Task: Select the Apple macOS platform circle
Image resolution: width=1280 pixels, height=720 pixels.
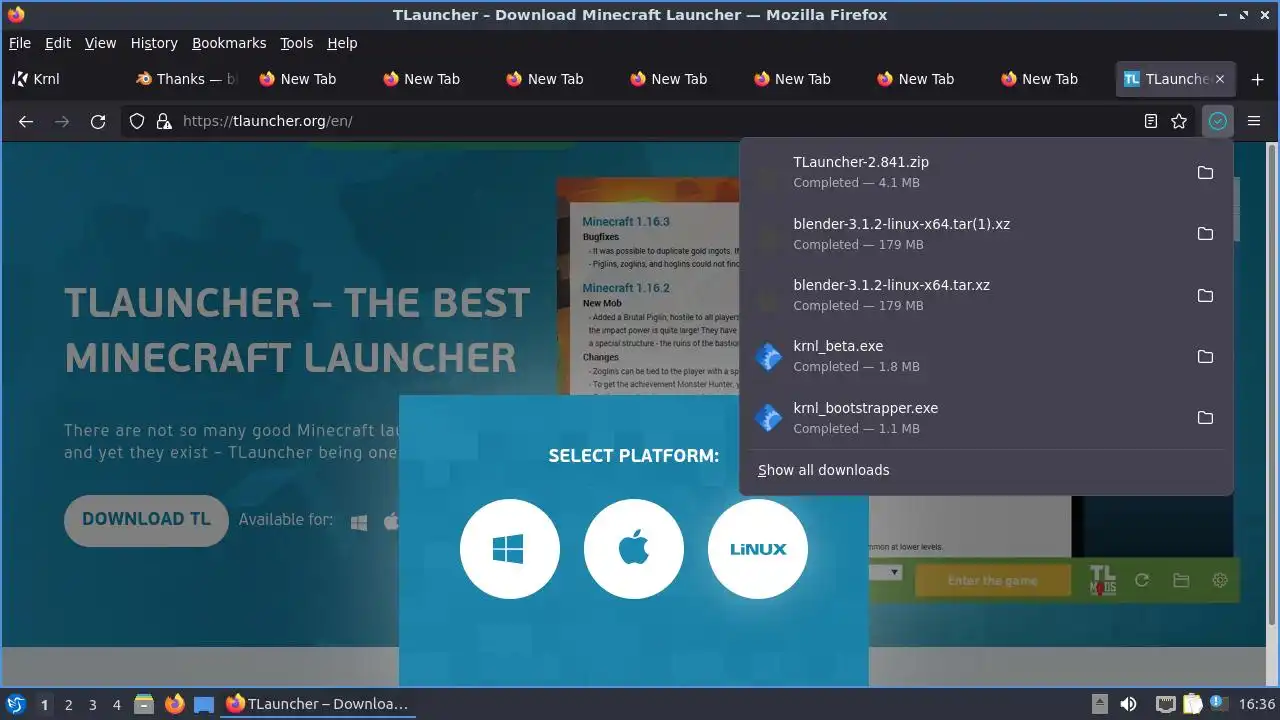Action: [x=634, y=549]
